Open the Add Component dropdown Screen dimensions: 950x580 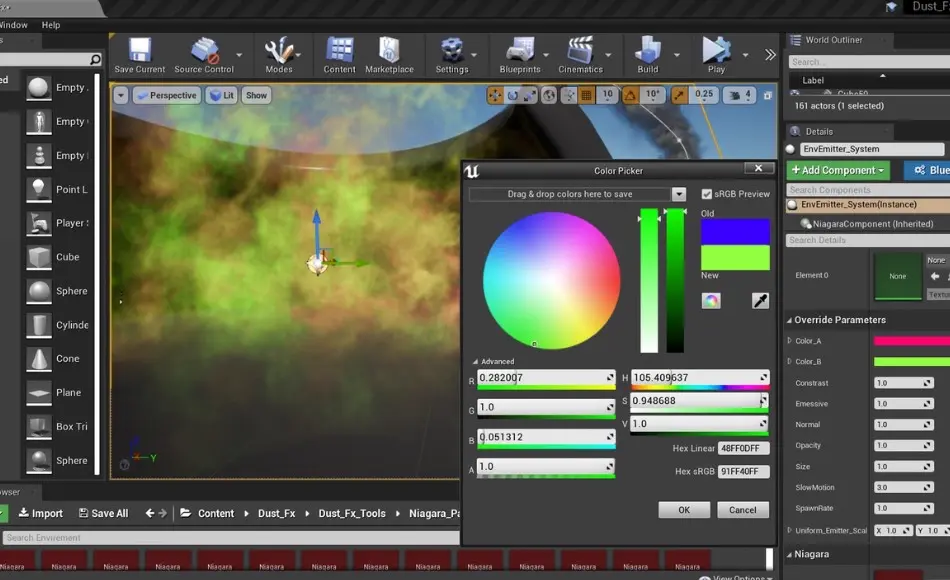click(837, 170)
